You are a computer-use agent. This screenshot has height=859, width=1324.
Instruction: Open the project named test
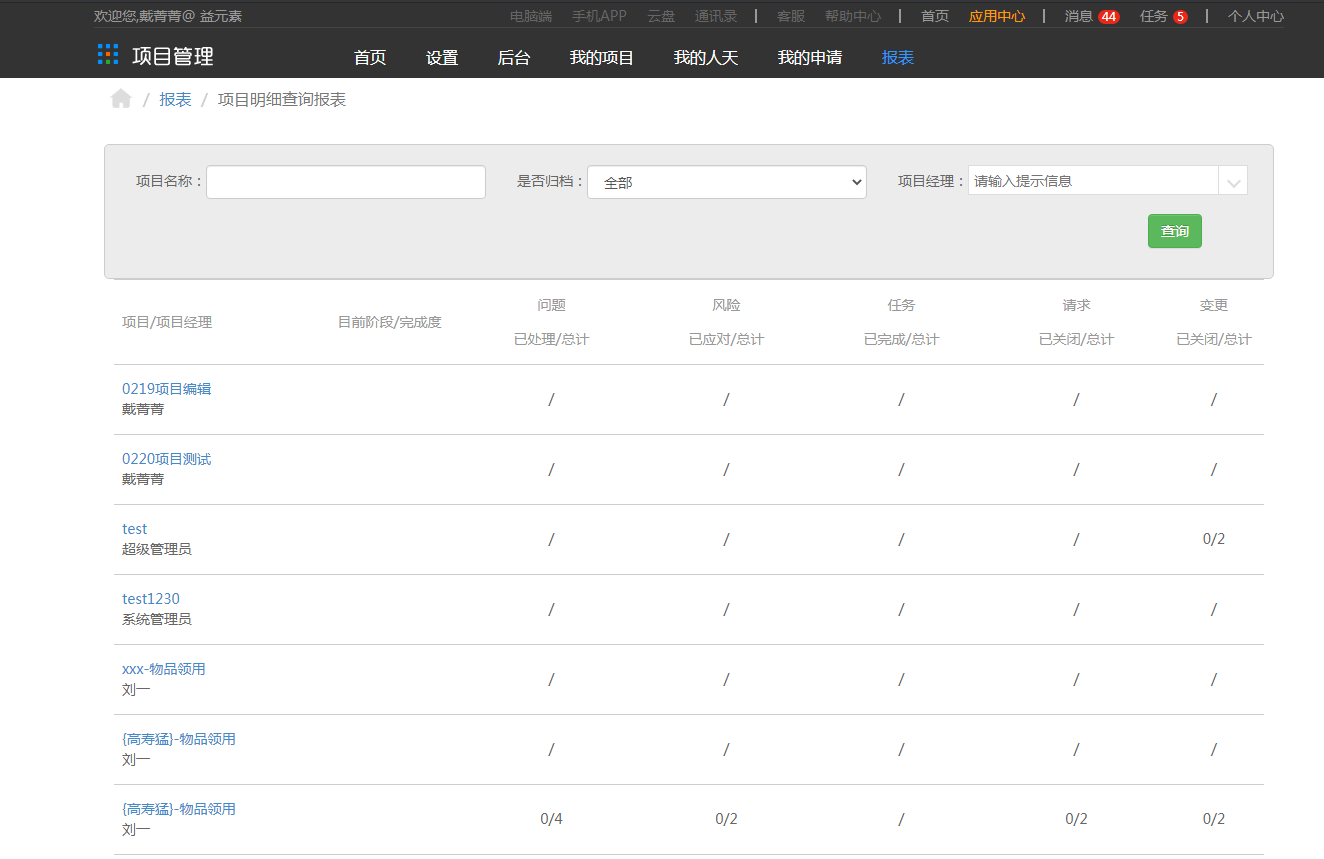pos(135,529)
